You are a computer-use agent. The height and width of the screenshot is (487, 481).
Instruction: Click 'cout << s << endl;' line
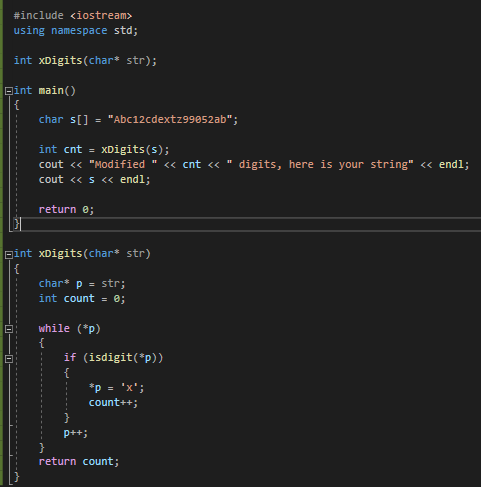pos(95,180)
